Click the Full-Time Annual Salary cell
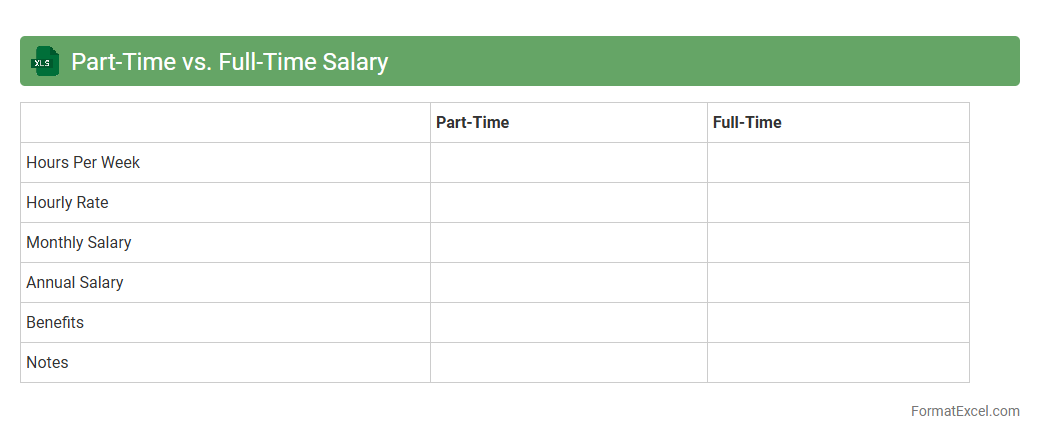 tap(838, 282)
